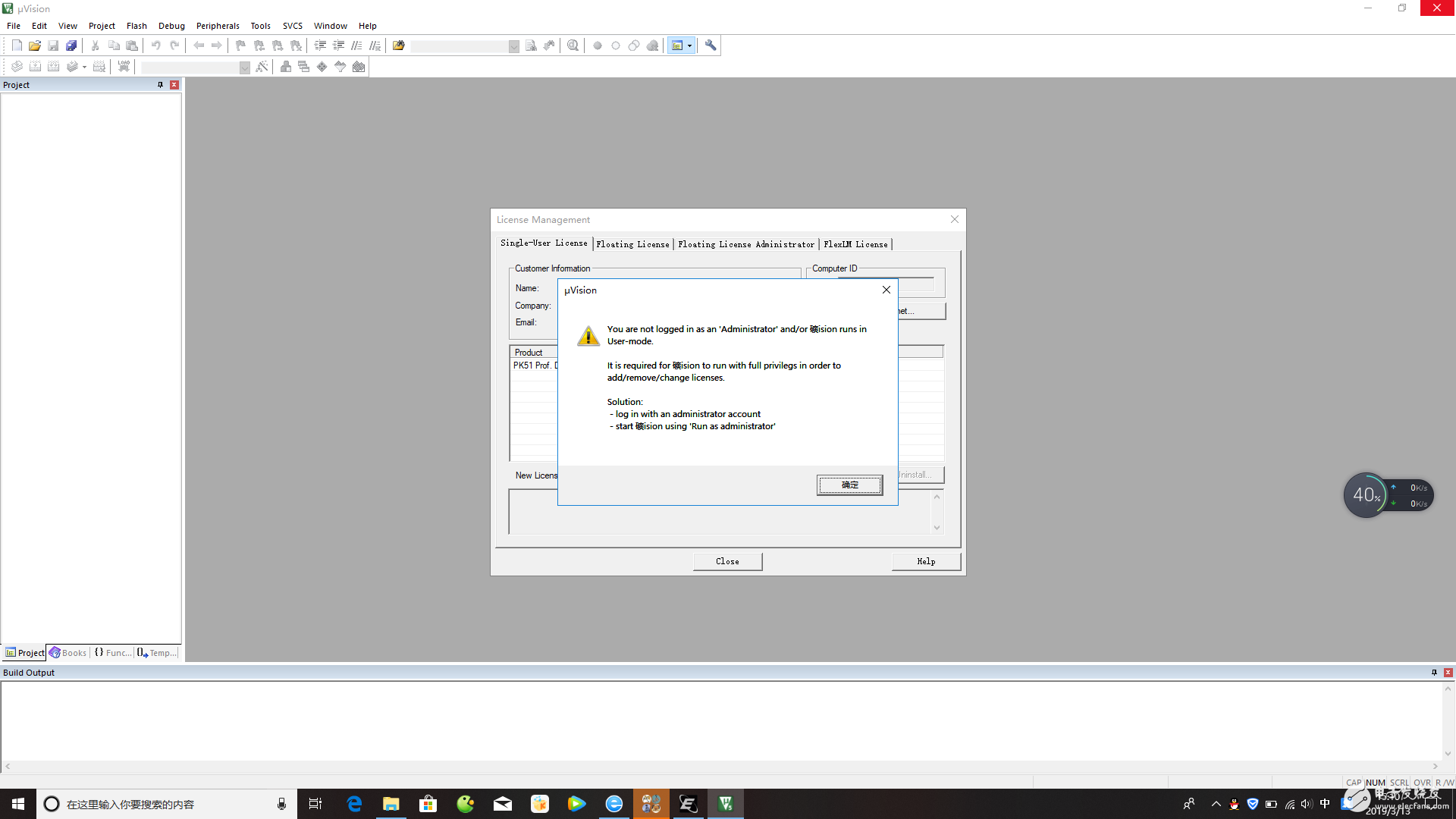Open the Flash menu
Screen dimensions: 1456x819
pos(136,26)
